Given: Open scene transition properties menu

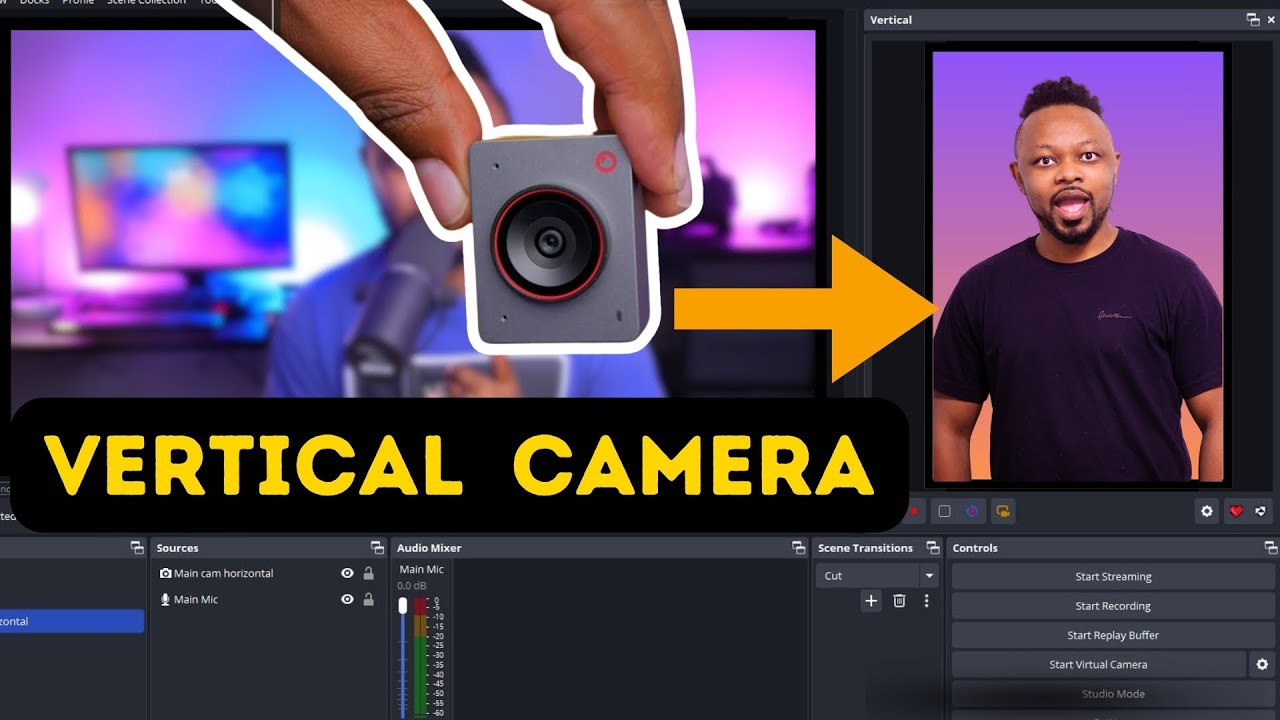Looking at the screenshot, I should [x=926, y=601].
